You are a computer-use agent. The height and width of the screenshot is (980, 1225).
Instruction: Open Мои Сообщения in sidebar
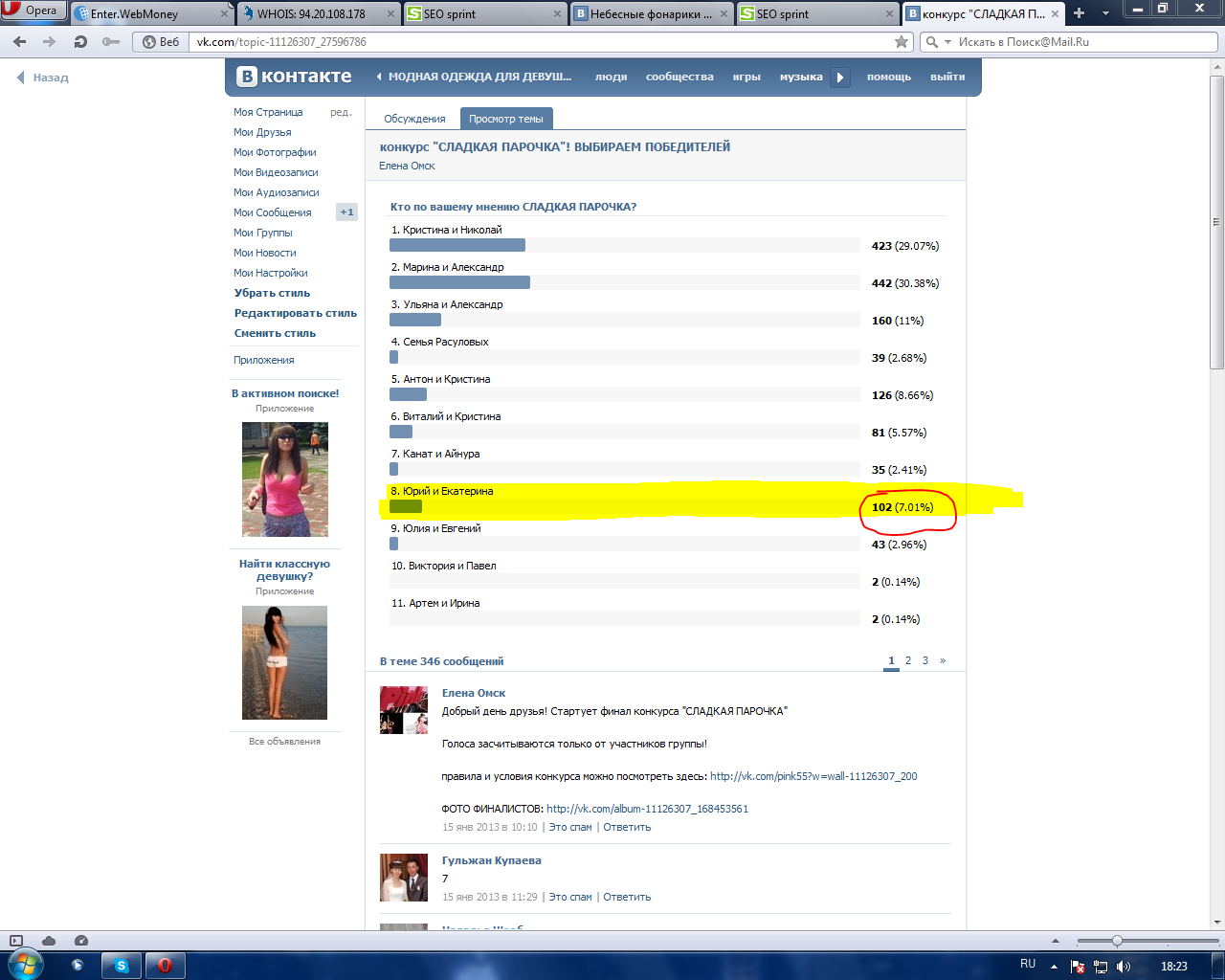click(x=273, y=212)
